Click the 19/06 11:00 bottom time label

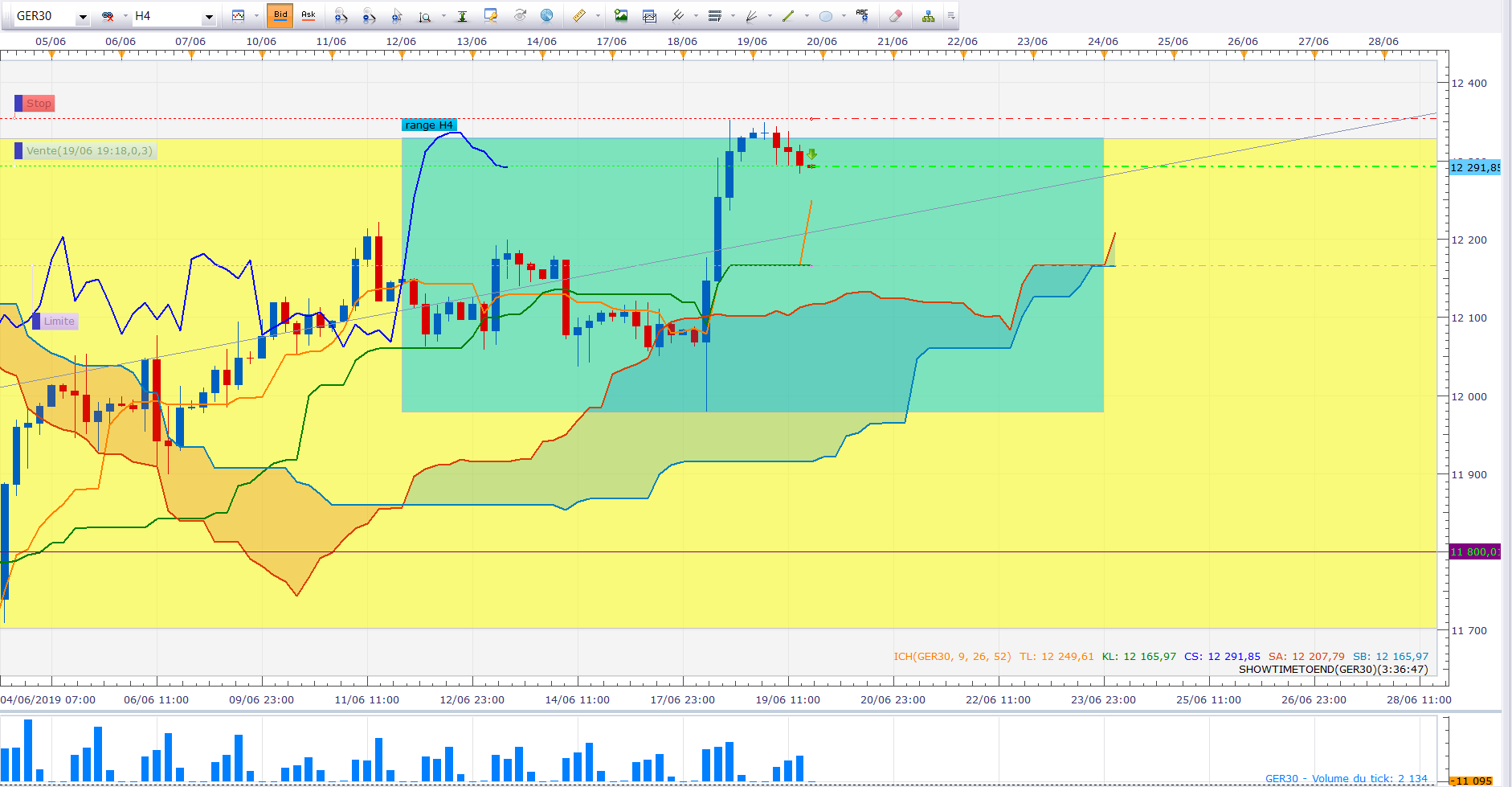coord(787,700)
